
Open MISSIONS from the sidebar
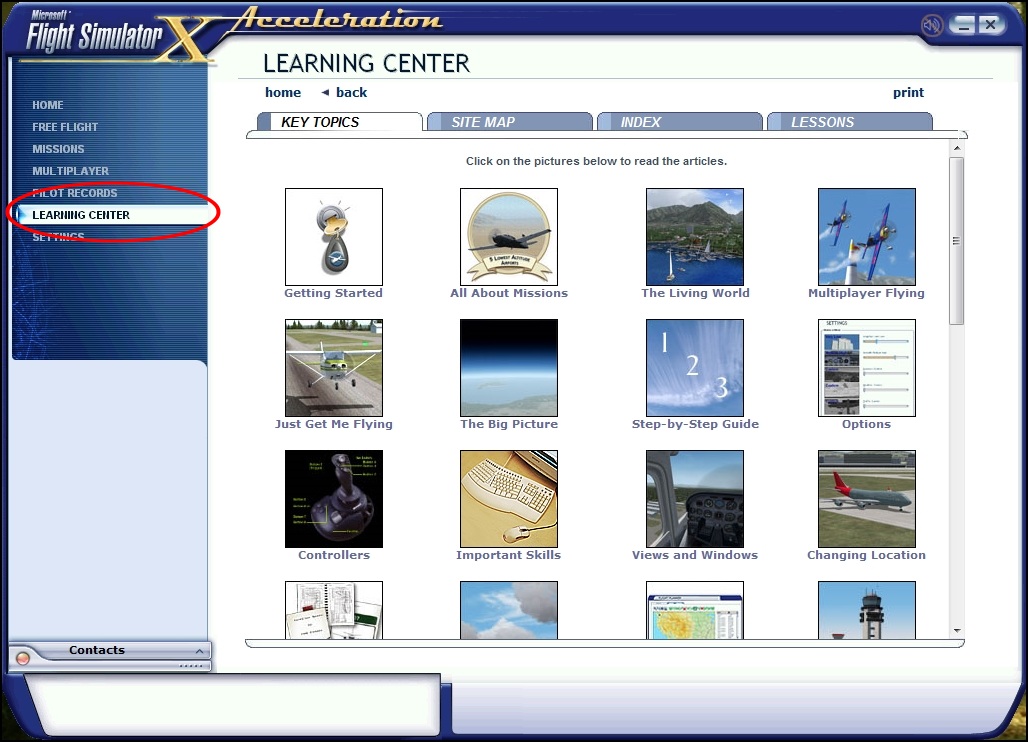coord(58,149)
